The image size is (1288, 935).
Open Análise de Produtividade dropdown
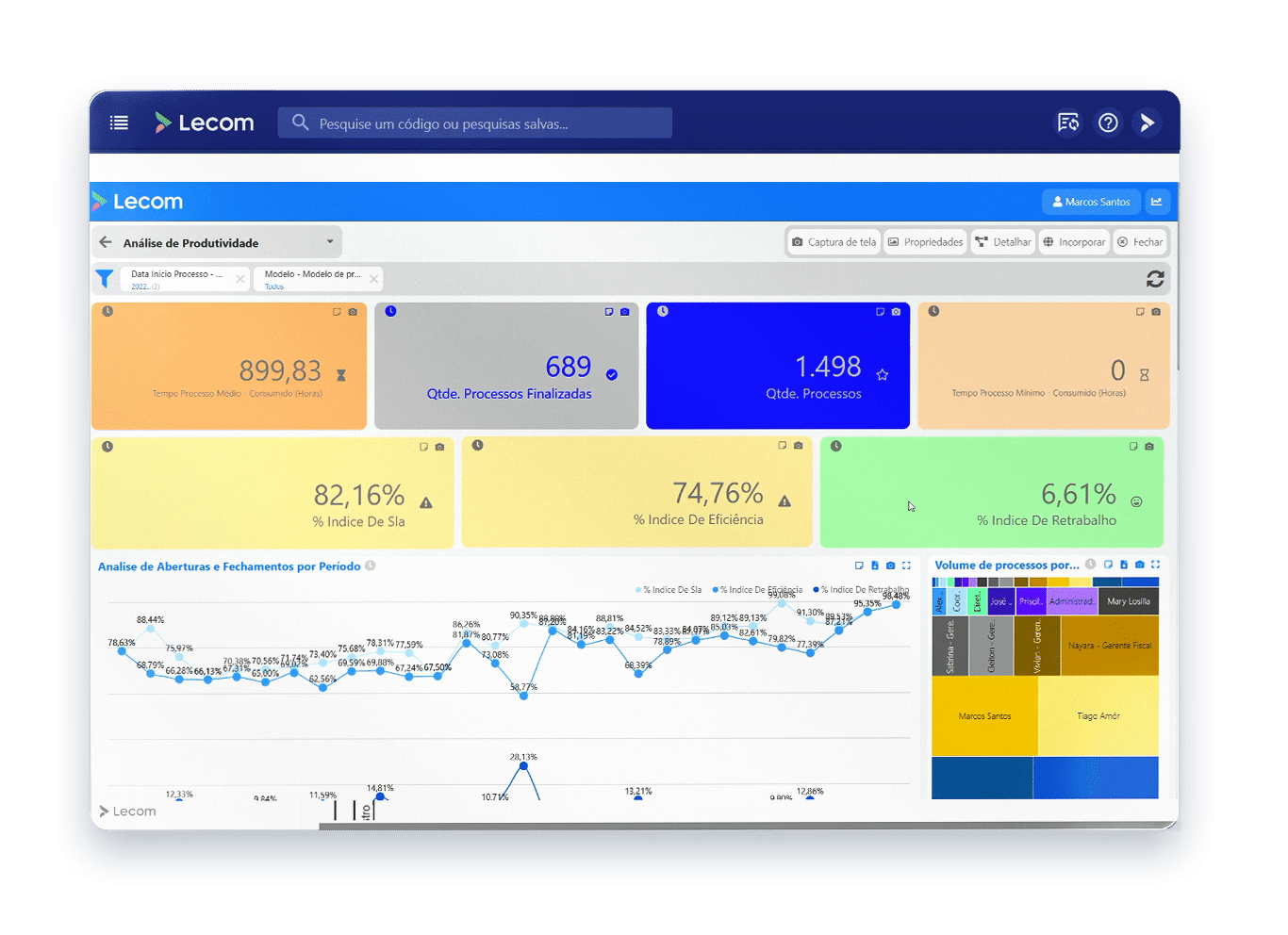(x=330, y=242)
